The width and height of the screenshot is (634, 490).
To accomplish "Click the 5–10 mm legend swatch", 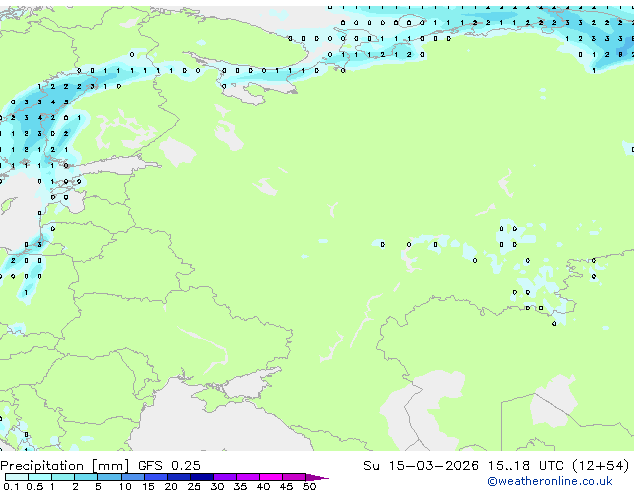I will click(x=109, y=477).
